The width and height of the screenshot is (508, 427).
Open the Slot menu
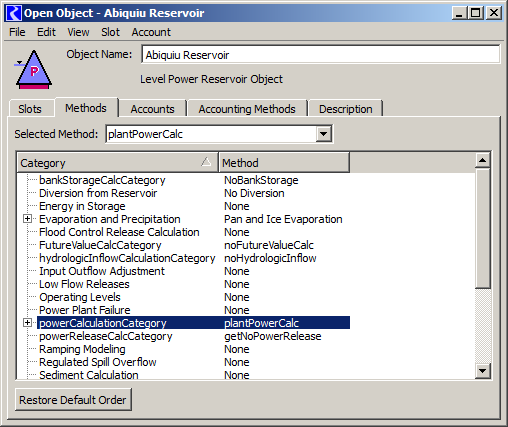(x=110, y=32)
